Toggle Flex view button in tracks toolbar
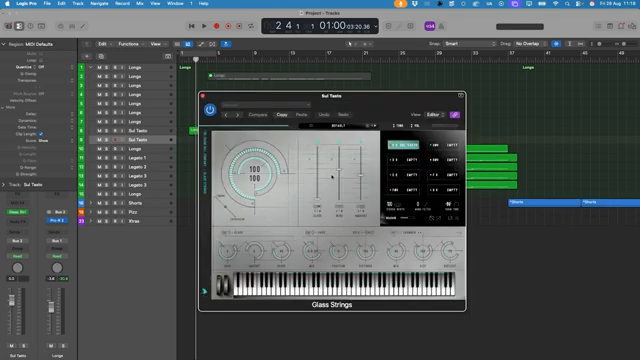 (212, 44)
